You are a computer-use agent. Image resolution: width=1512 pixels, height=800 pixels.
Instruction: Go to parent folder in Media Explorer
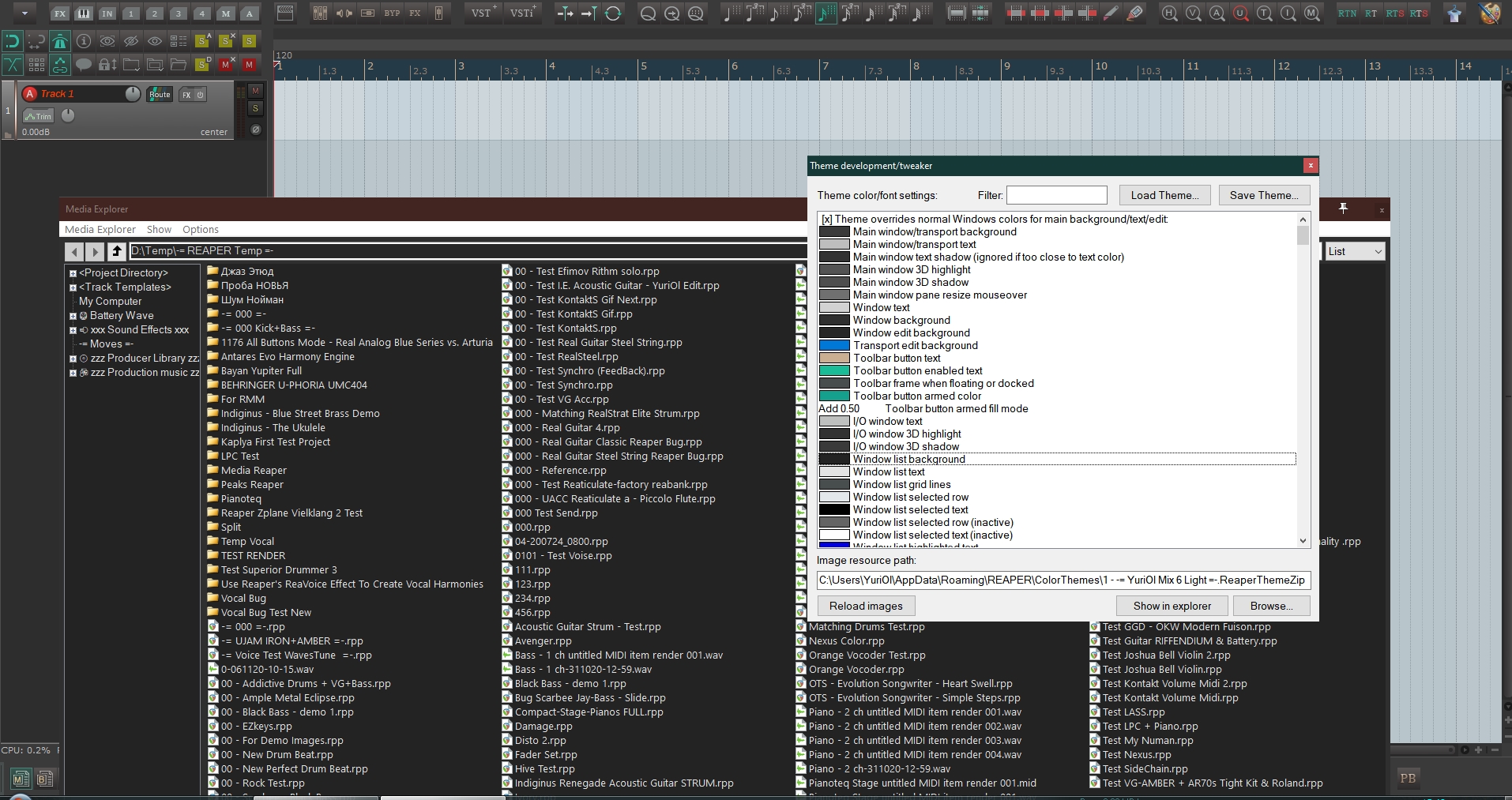(x=117, y=251)
